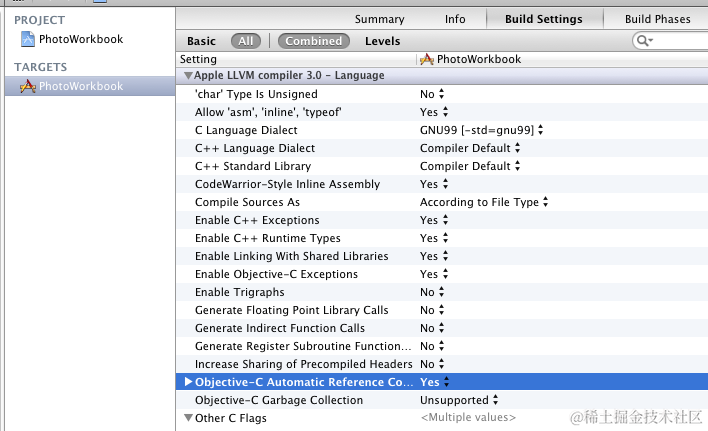Open the C Language Dialect GNU99 popup
708x431 pixels.
tap(481, 130)
